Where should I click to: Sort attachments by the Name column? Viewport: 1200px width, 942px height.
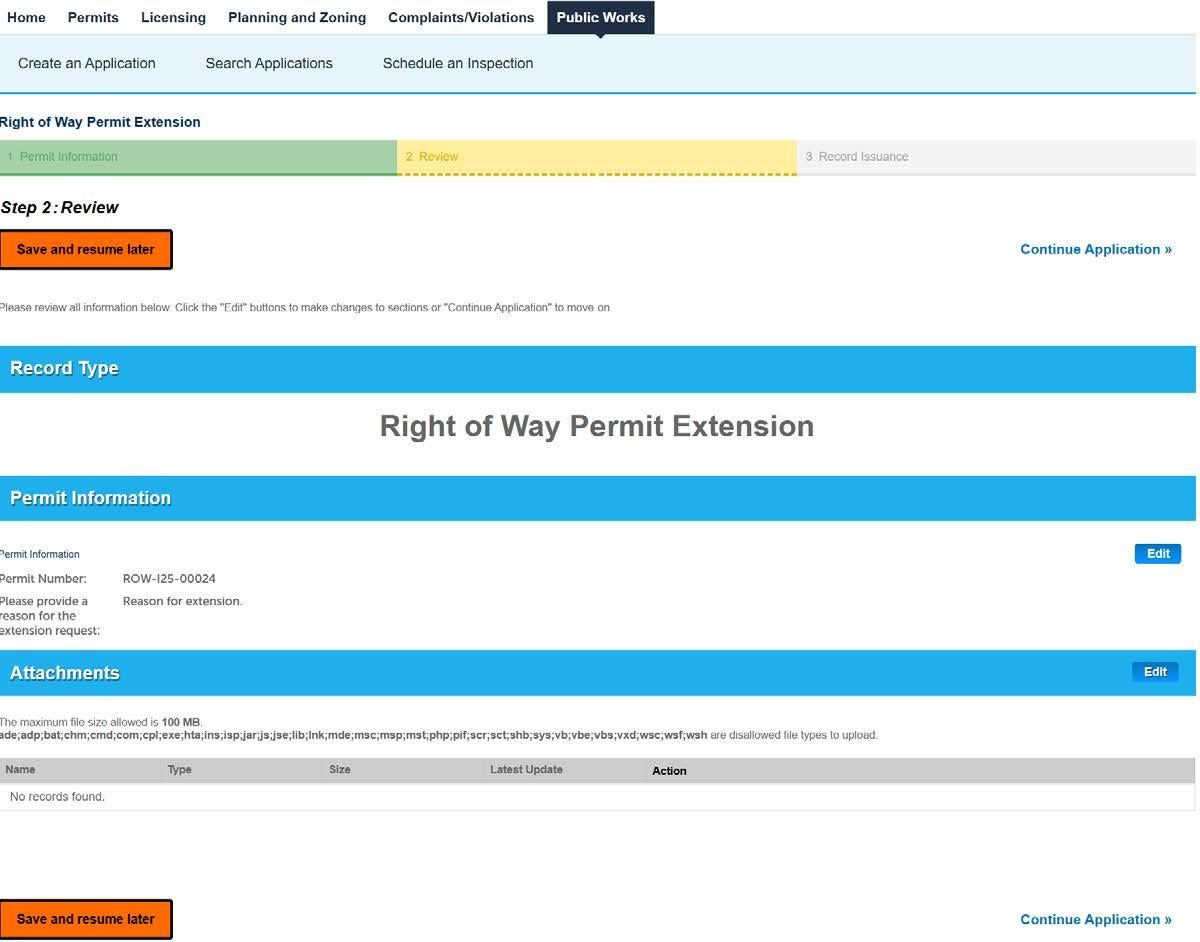tap(27, 769)
